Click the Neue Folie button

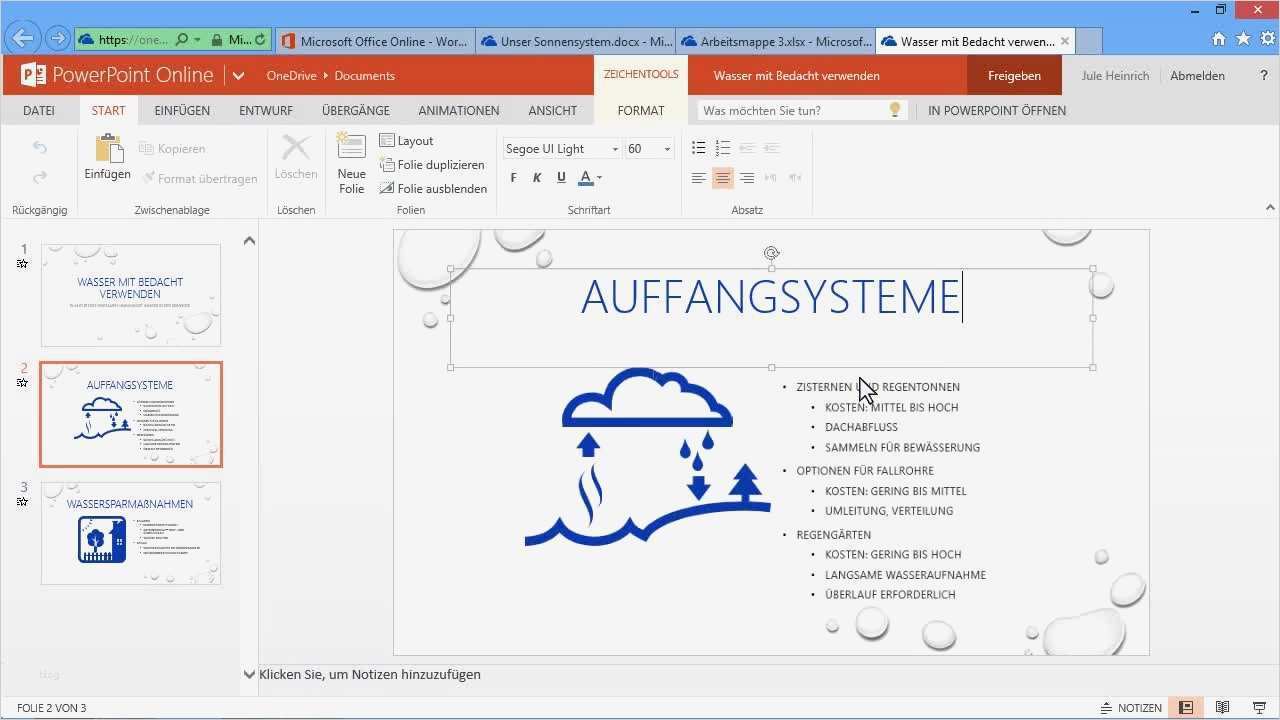pos(351,165)
